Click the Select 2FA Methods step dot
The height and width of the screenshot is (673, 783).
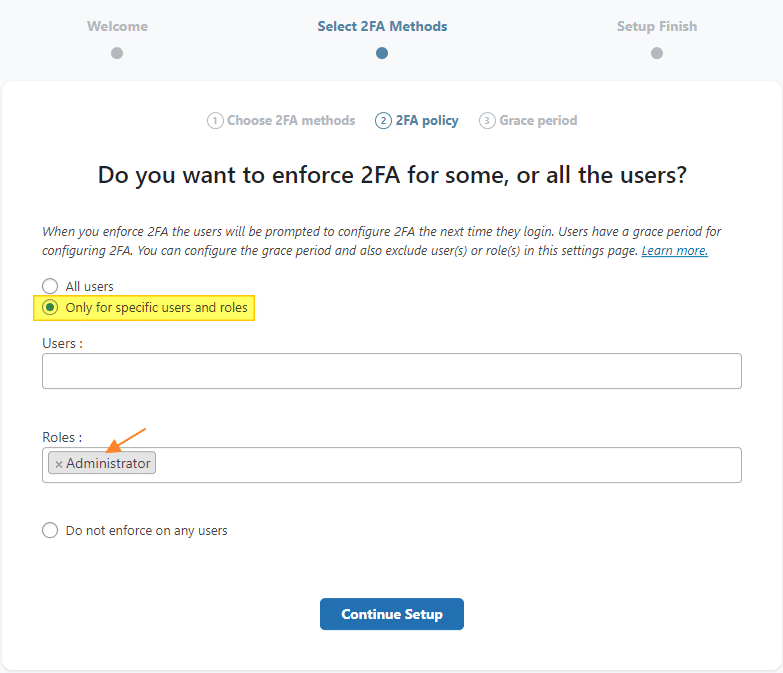click(x=382, y=53)
